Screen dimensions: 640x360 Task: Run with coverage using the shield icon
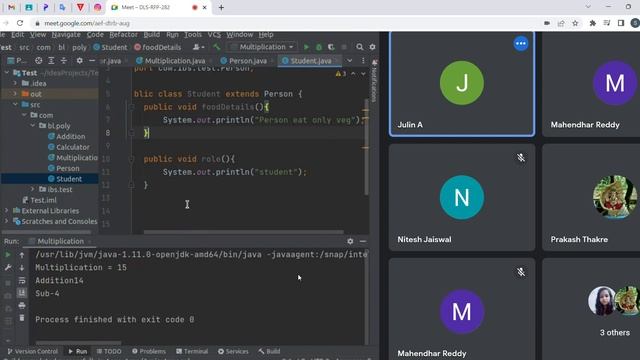coord(331,47)
